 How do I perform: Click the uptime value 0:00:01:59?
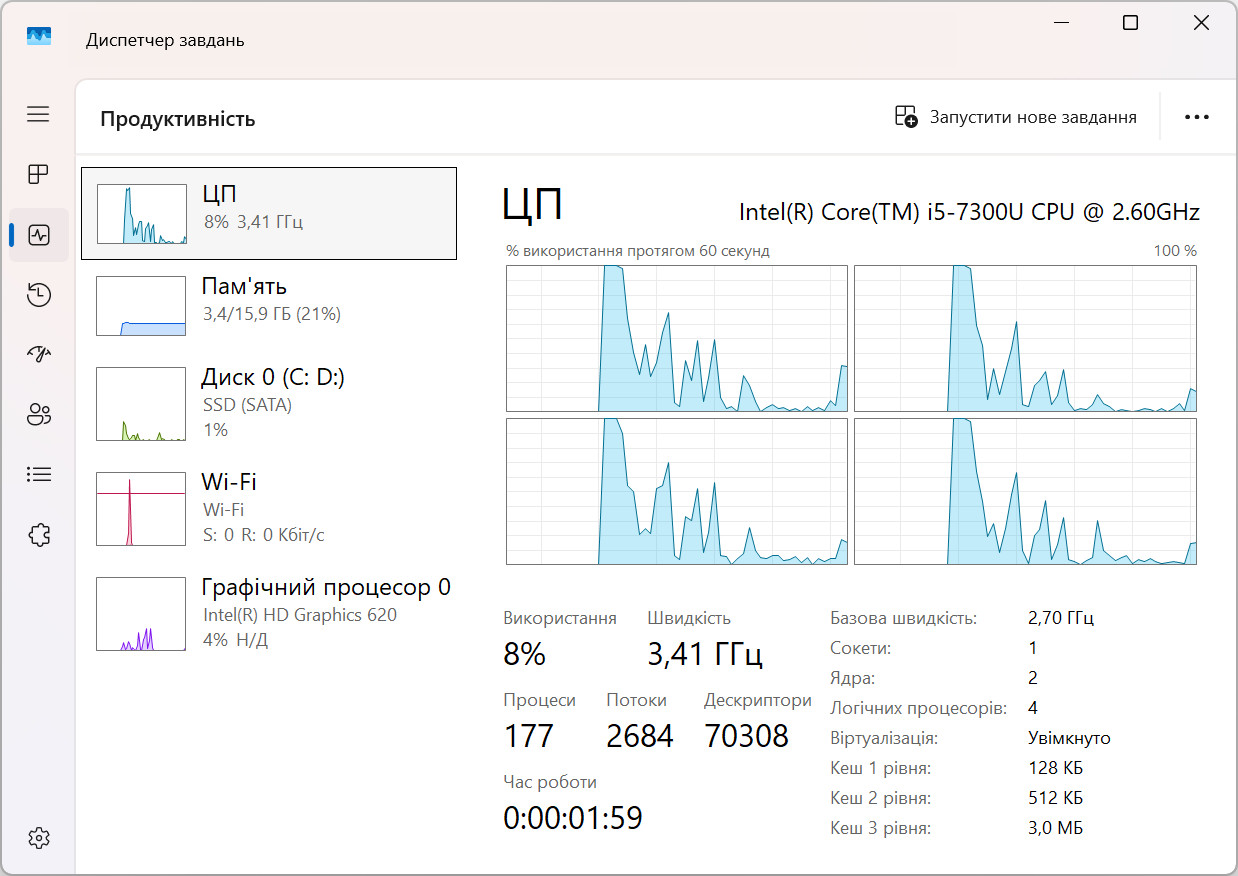[x=573, y=818]
